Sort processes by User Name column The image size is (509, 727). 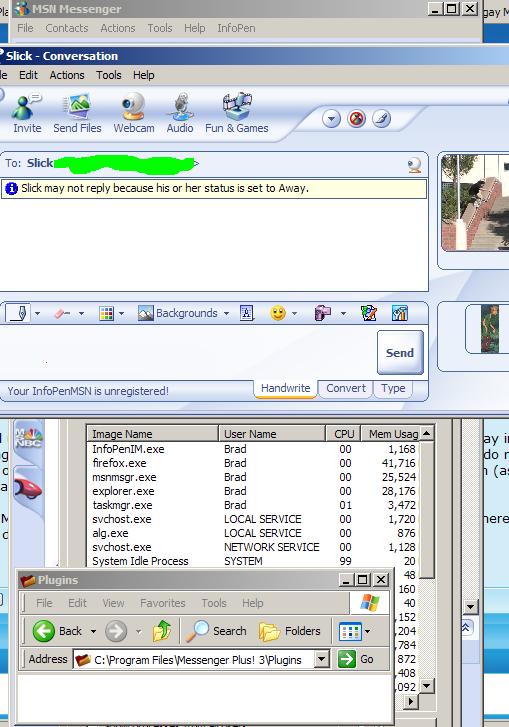(272, 434)
